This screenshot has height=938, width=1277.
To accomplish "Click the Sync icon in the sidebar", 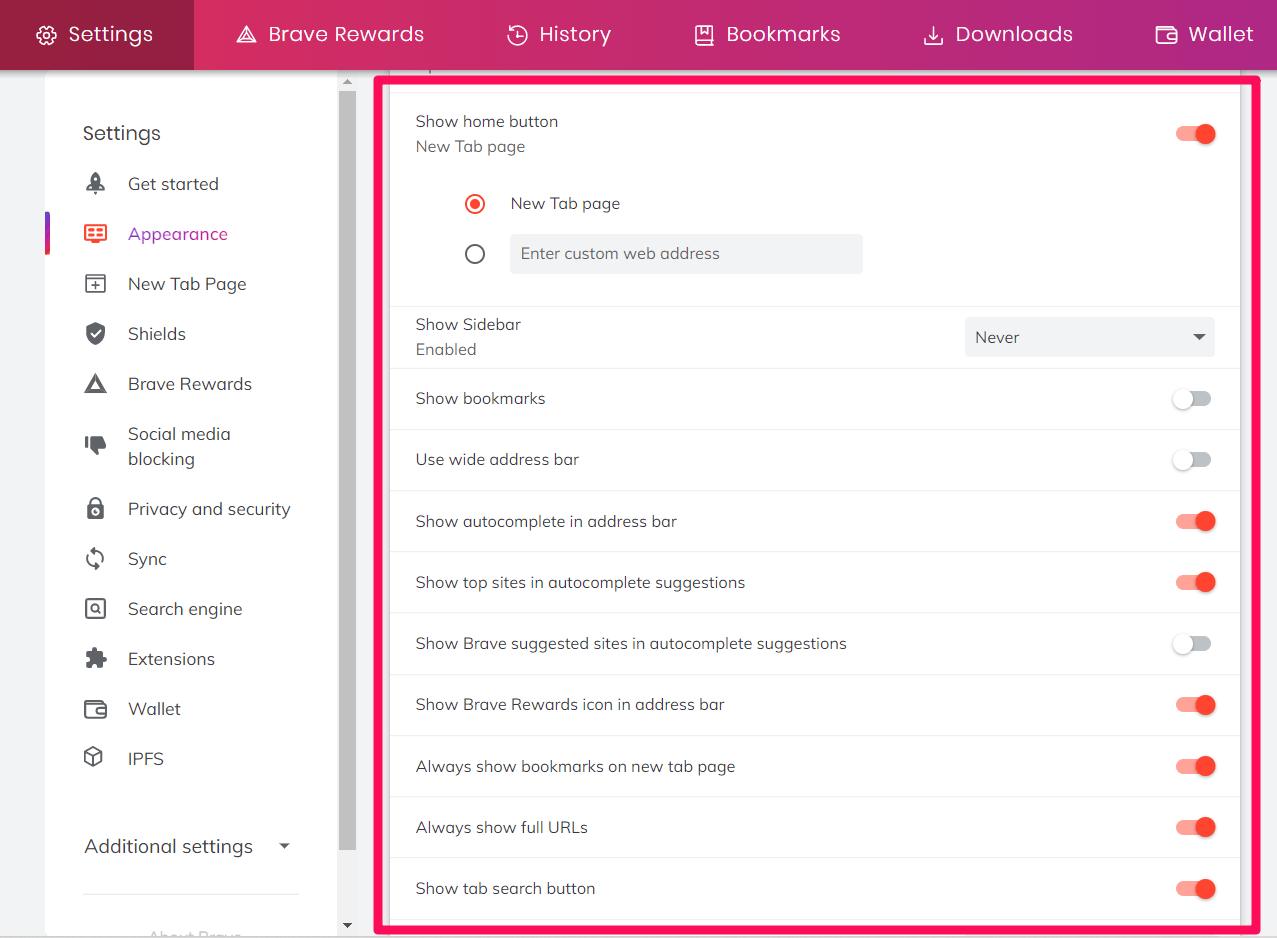I will (x=95, y=558).
